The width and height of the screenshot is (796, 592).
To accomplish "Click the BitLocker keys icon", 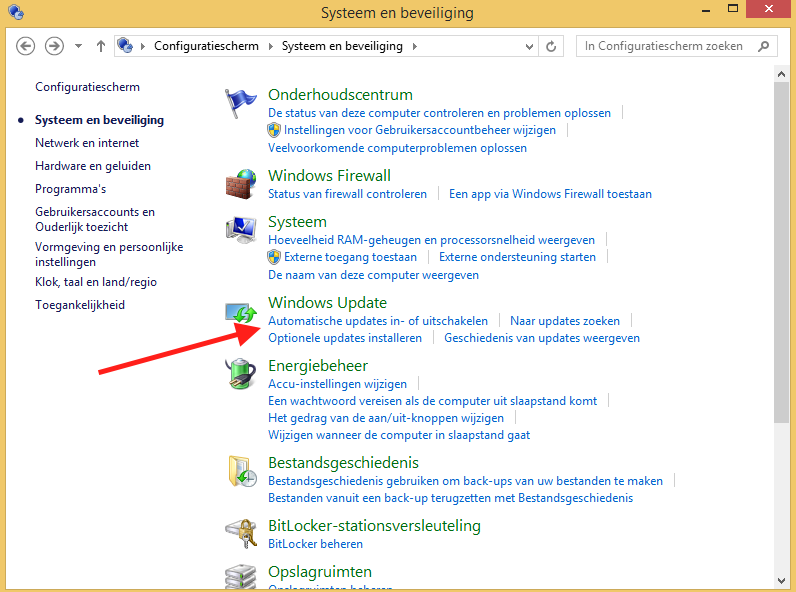I will click(x=241, y=534).
